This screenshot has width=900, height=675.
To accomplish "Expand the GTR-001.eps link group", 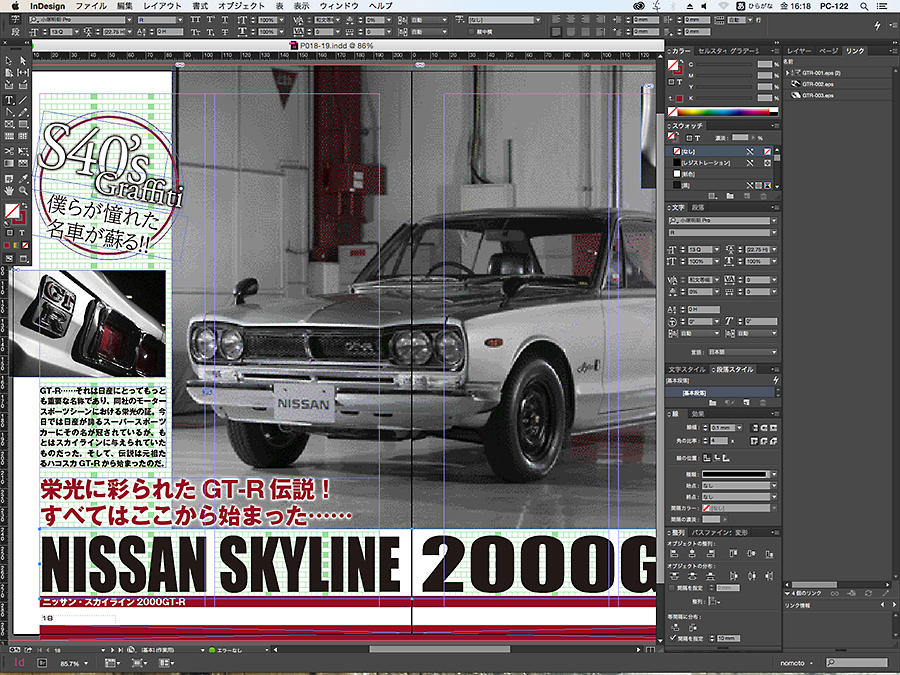I will coord(788,73).
